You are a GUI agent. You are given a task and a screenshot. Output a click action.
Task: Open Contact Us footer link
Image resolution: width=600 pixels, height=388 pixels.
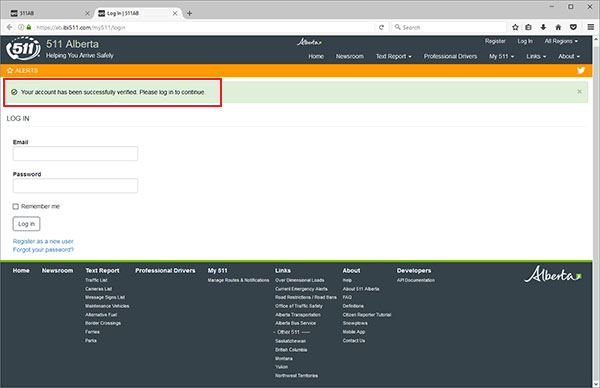click(354, 341)
